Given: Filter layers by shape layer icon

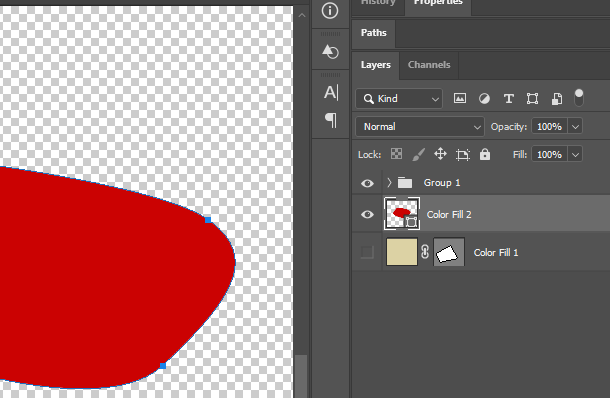Looking at the screenshot, I should click(532, 98).
